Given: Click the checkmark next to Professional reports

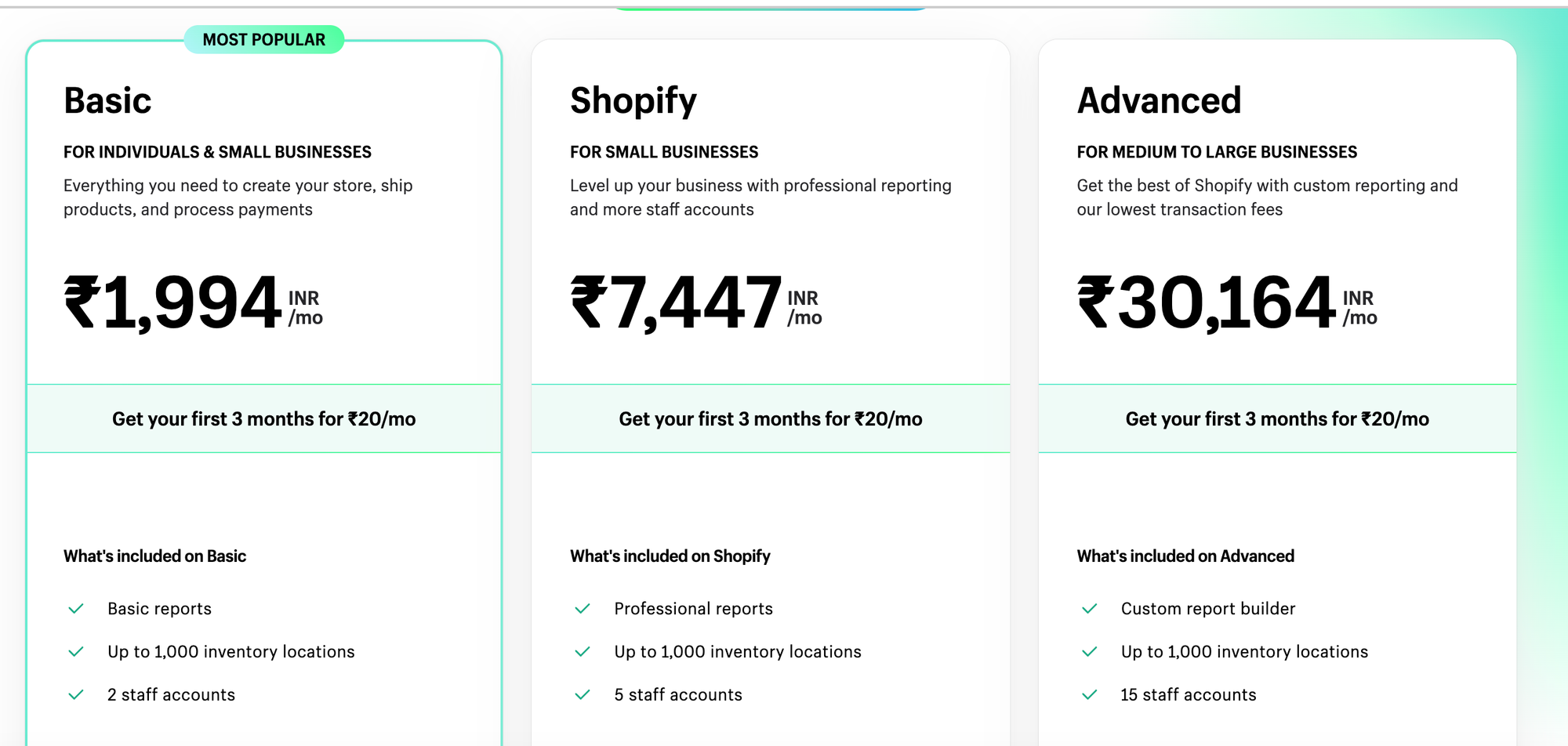Looking at the screenshot, I should point(583,607).
